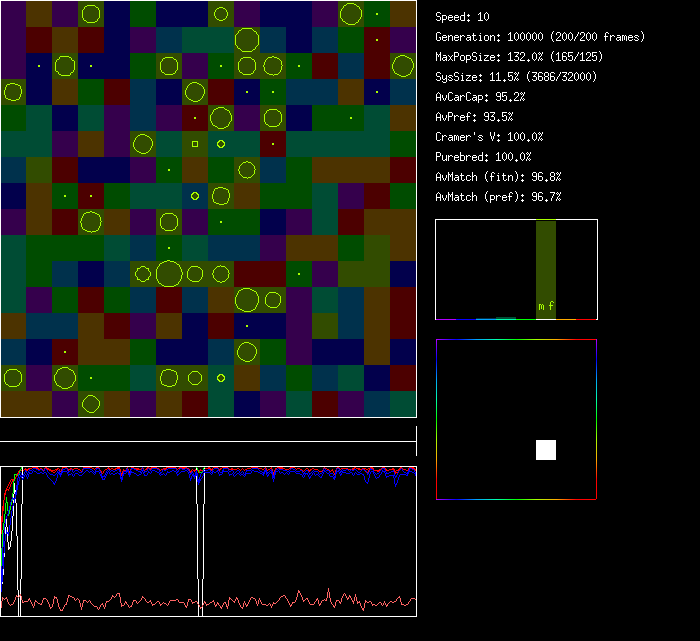Select the Generation: 100000 counter text

pyautogui.click(x=540, y=37)
